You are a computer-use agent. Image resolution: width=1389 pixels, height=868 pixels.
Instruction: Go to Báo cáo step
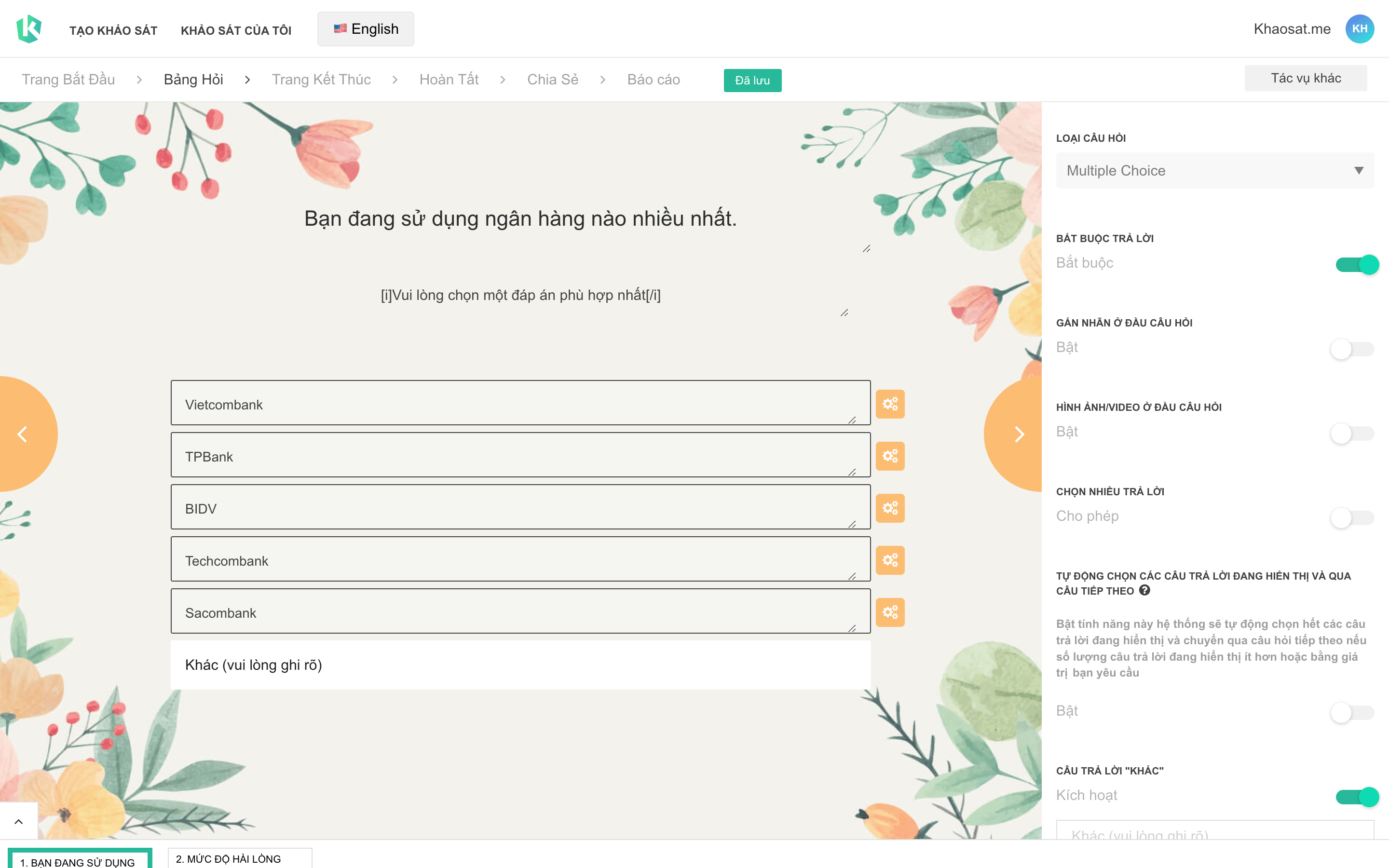(653, 79)
